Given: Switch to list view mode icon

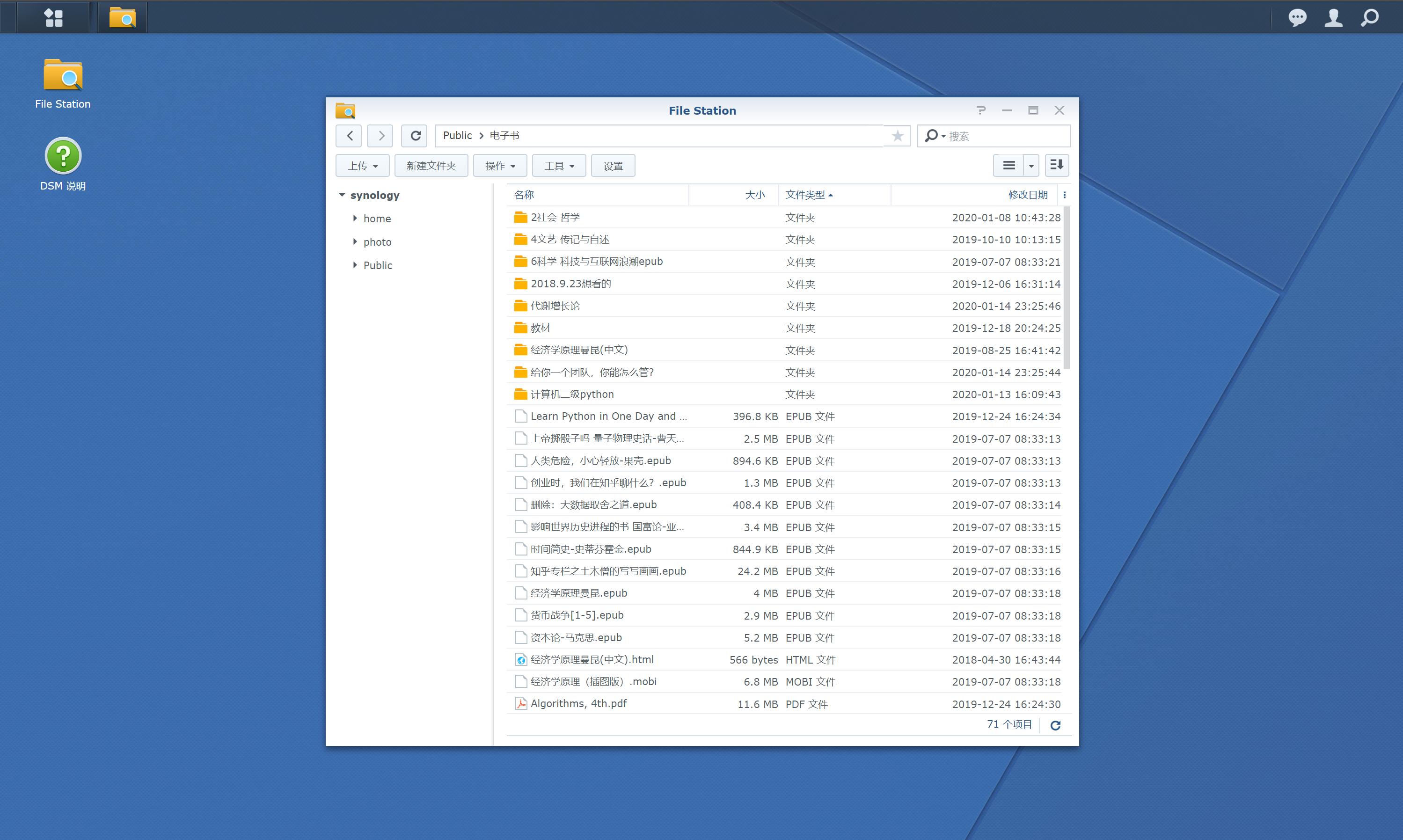Looking at the screenshot, I should pyautogui.click(x=1008, y=165).
